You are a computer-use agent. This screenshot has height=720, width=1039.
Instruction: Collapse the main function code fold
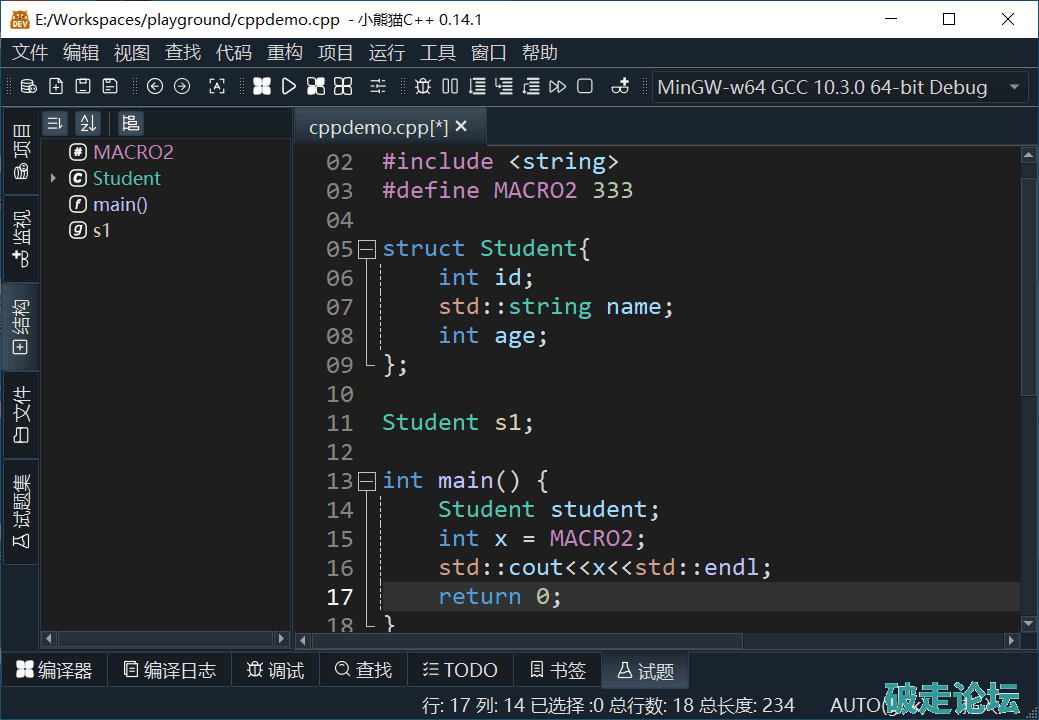[x=367, y=481]
